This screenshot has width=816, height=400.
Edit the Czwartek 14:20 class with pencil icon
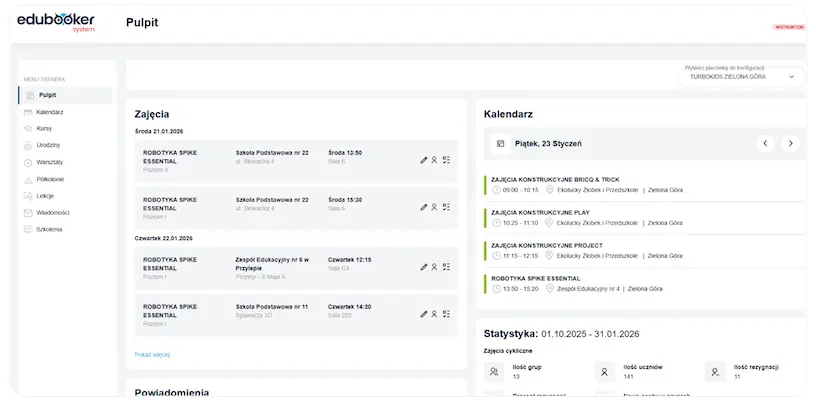424,314
